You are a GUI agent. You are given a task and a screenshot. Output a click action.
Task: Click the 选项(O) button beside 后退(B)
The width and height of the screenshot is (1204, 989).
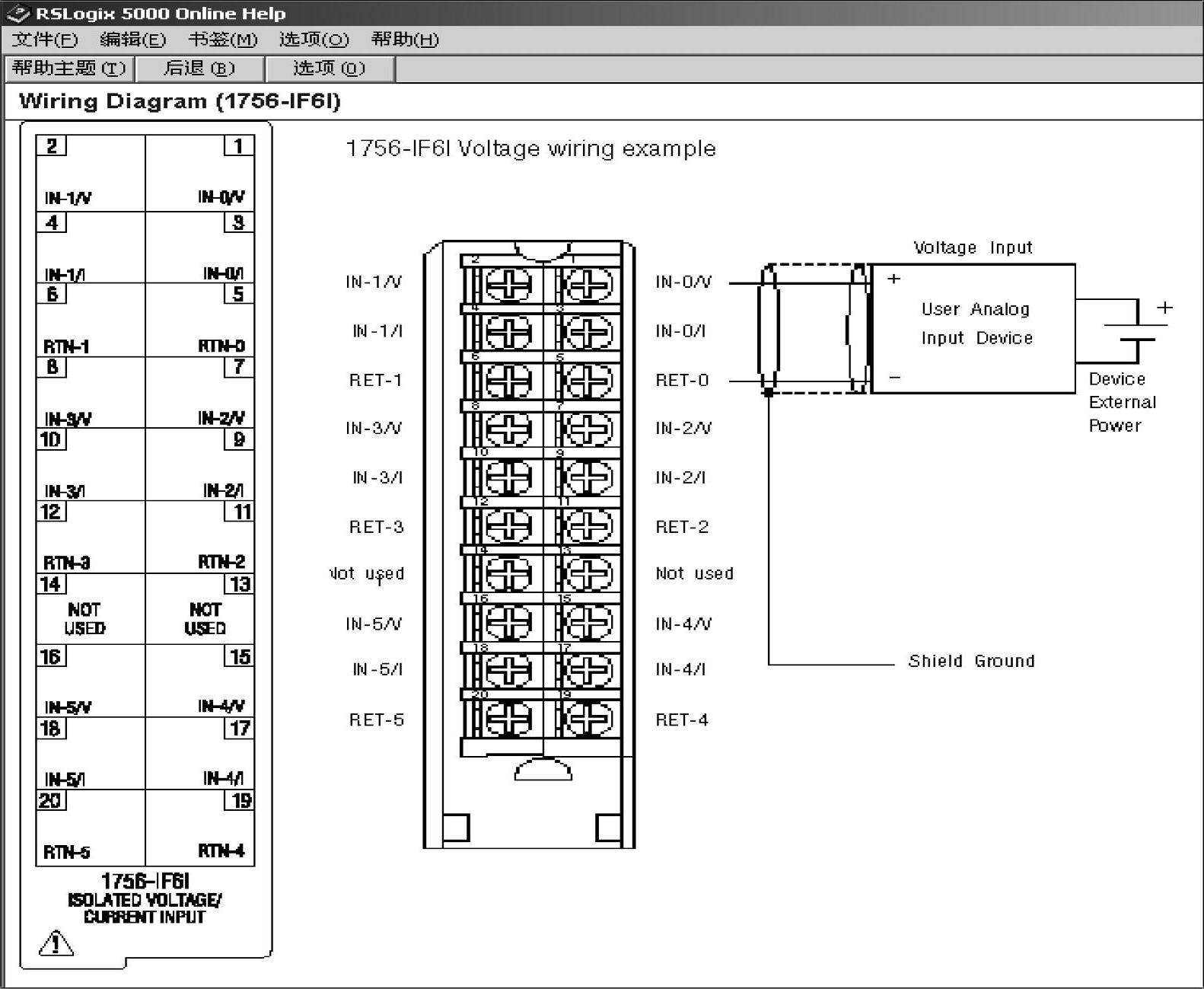point(330,69)
